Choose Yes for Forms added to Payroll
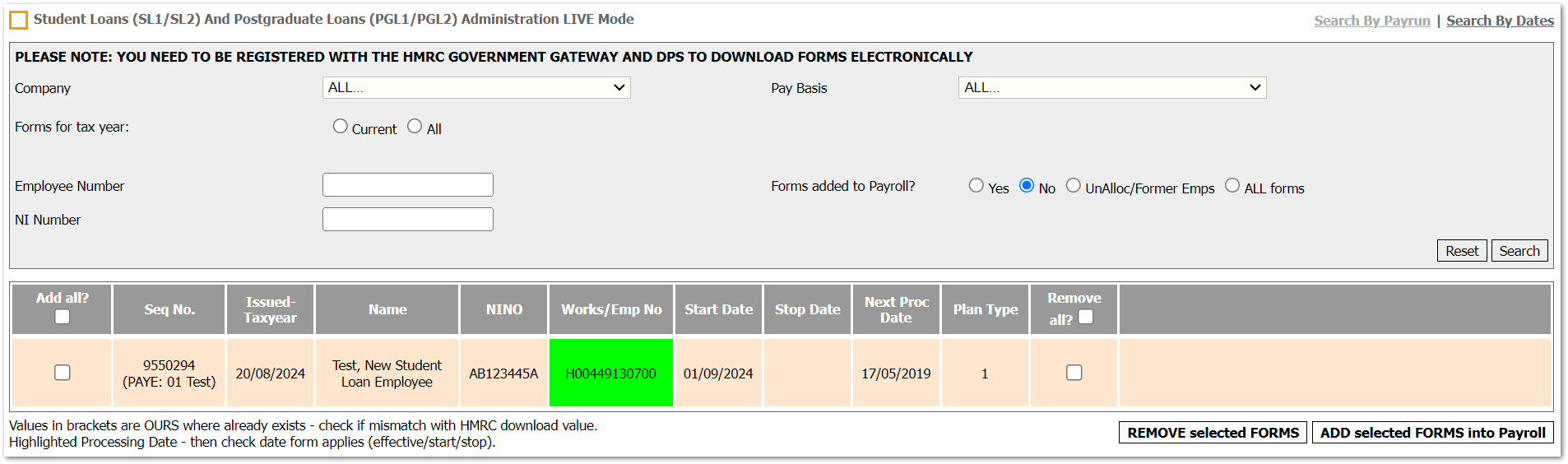1568x464 pixels. (976, 186)
